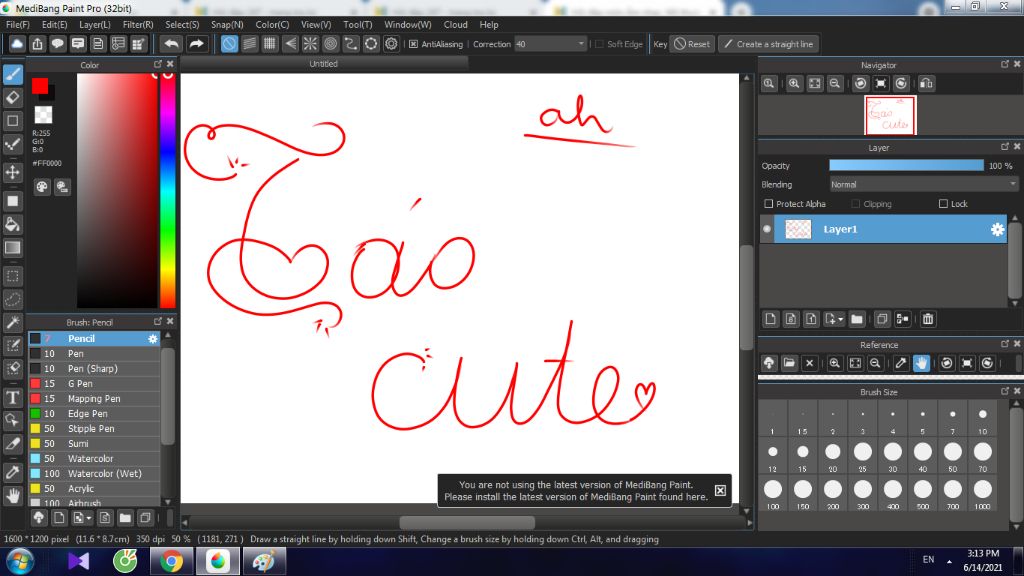This screenshot has height=576, width=1024.
Task: Open the Snap menu
Action: pos(227,24)
